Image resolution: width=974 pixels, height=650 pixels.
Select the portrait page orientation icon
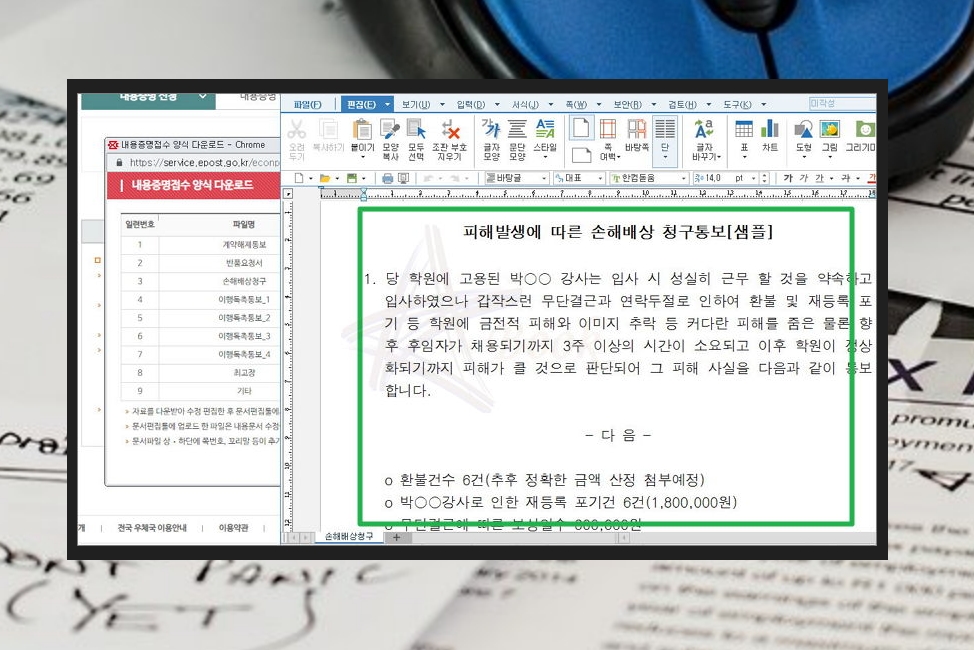click(581, 127)
